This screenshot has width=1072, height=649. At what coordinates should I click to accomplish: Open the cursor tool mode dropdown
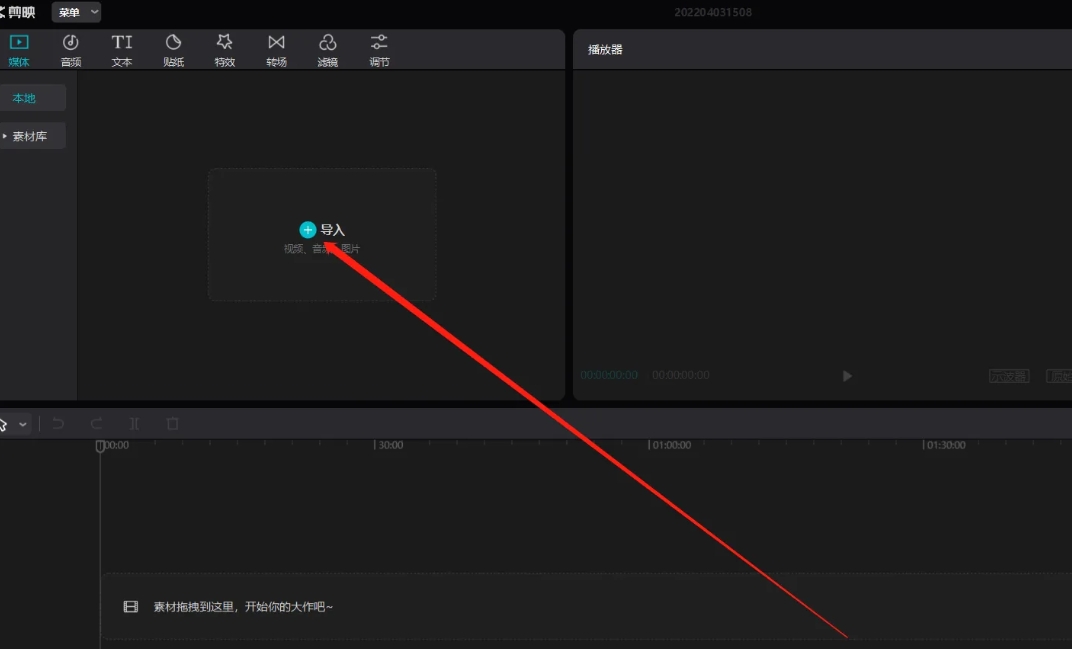point(23,424)
